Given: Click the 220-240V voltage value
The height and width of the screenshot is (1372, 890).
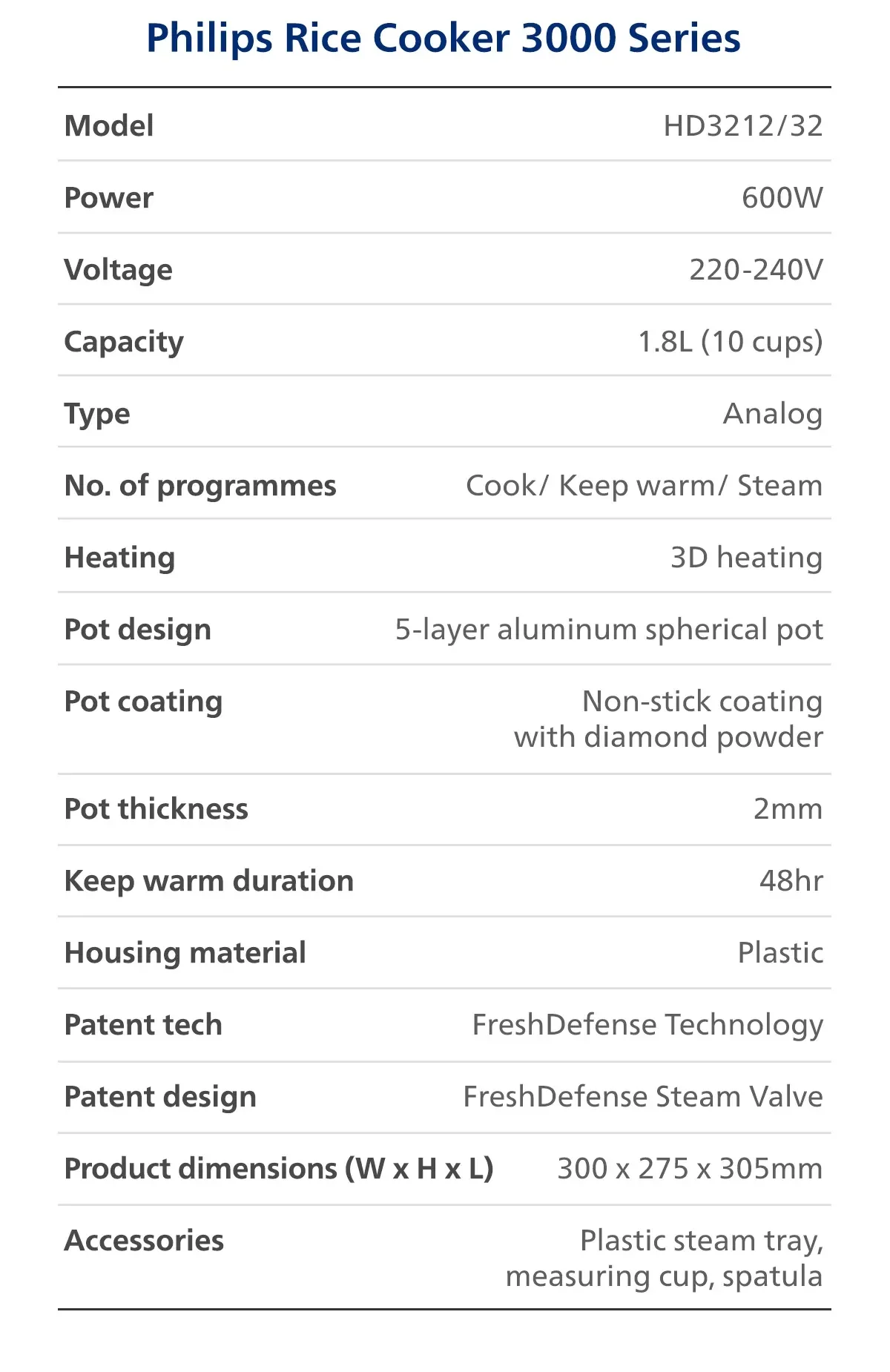Looking at the screenshot, I should (x=756, y=270).
